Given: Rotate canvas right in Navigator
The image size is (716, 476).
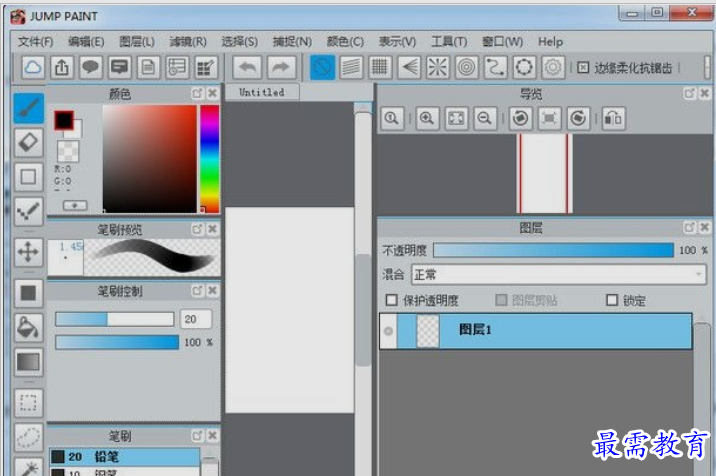Looking at the screenshot, I should [x=578, y=119].
